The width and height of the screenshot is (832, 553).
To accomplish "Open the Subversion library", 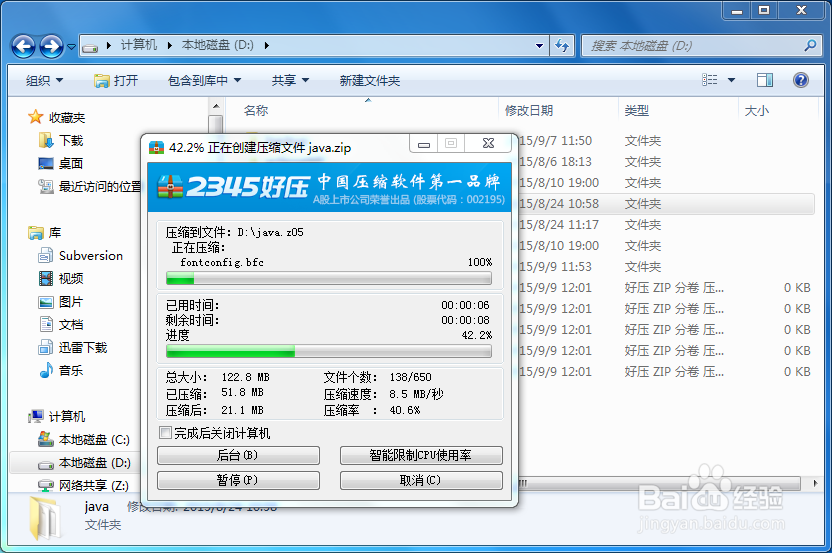I will 91,255.
